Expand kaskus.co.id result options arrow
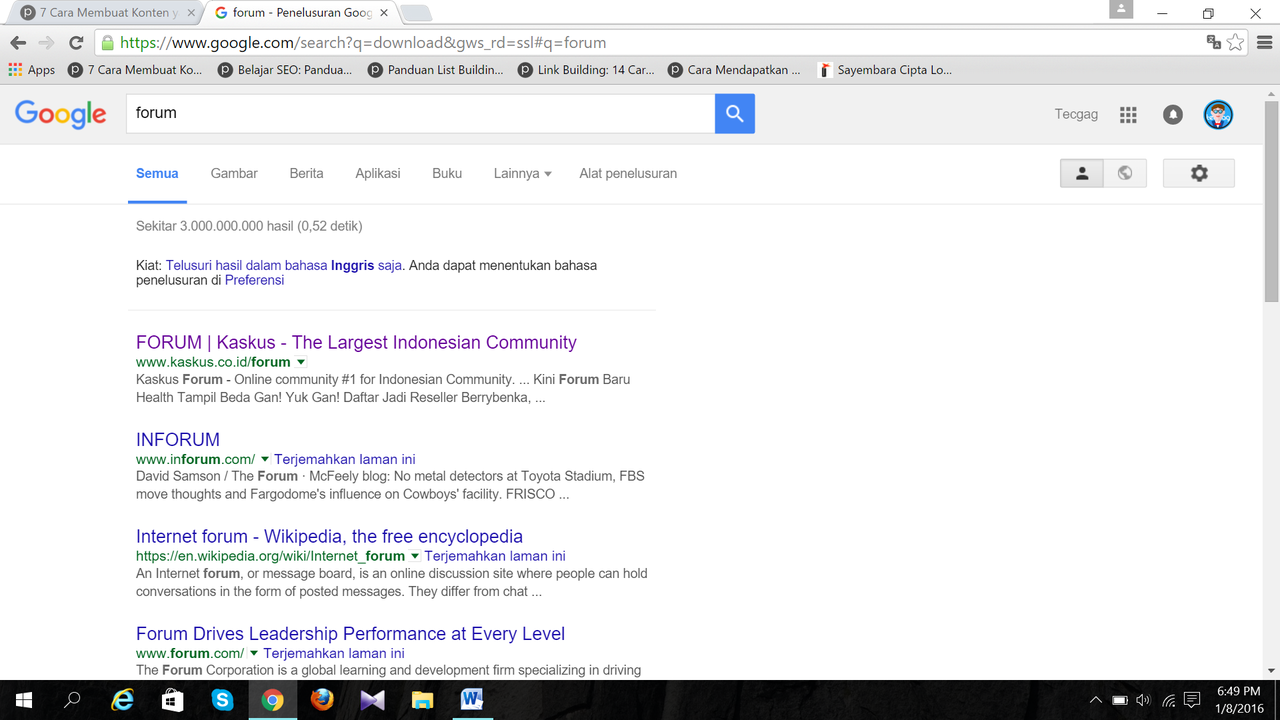 pos(301,362)
